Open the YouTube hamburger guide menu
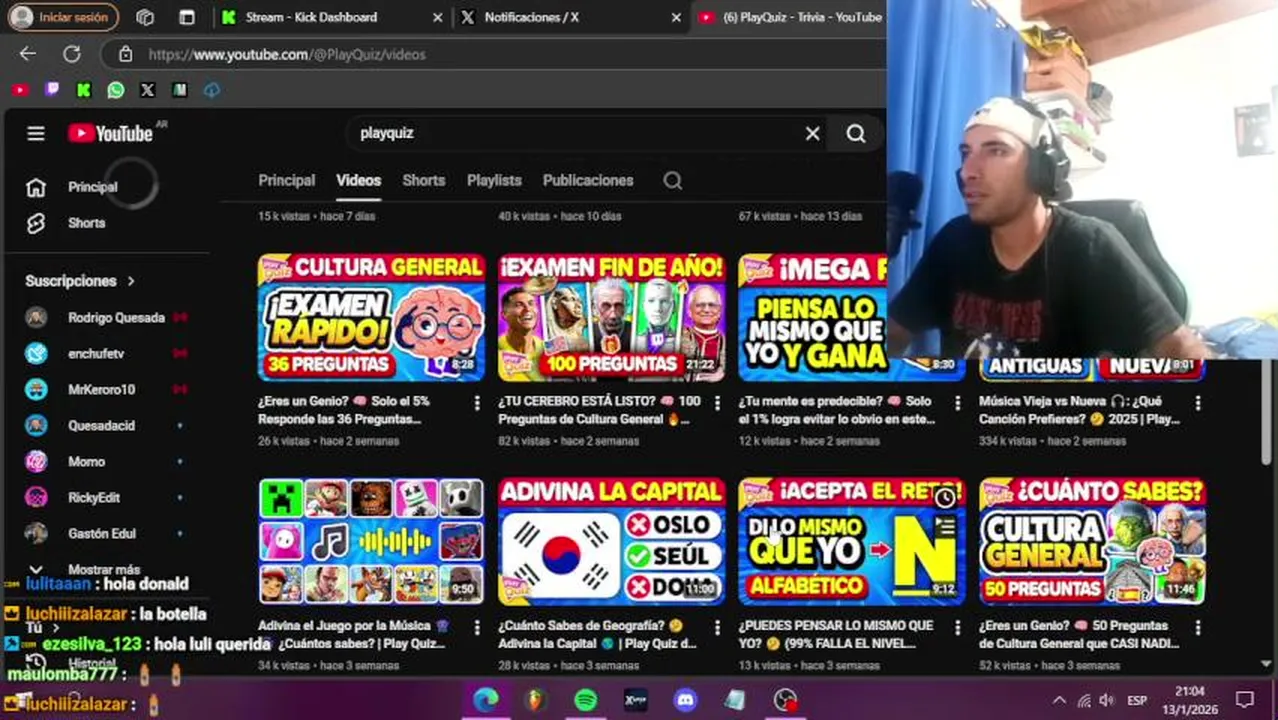Viewport: 1278px width, 720px height. (x=36, y=133)
